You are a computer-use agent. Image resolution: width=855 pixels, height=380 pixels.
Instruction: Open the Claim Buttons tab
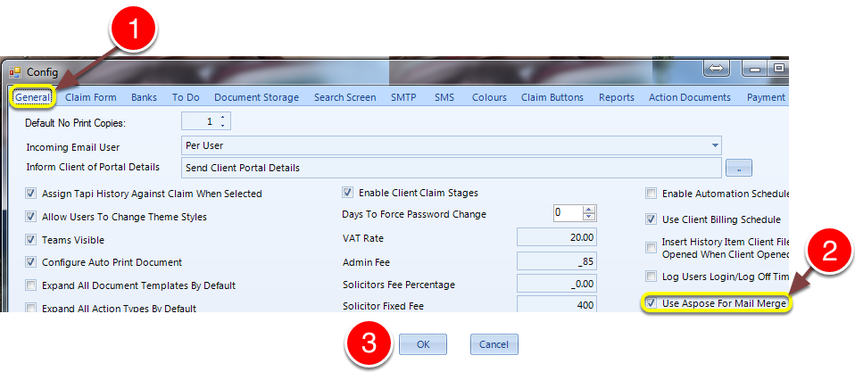point(552,98)
